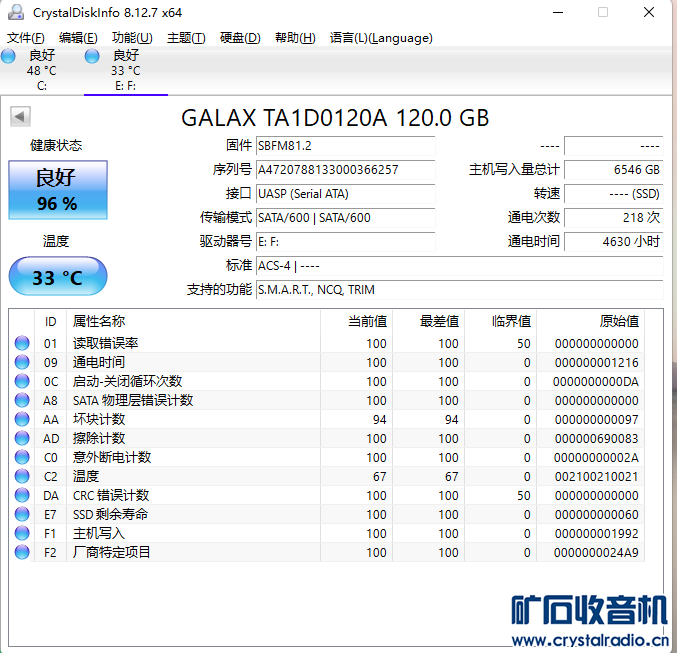Click the 良好 96 % health status button
The height and width of the screenshot is (653, 677).
coord(58,190)
